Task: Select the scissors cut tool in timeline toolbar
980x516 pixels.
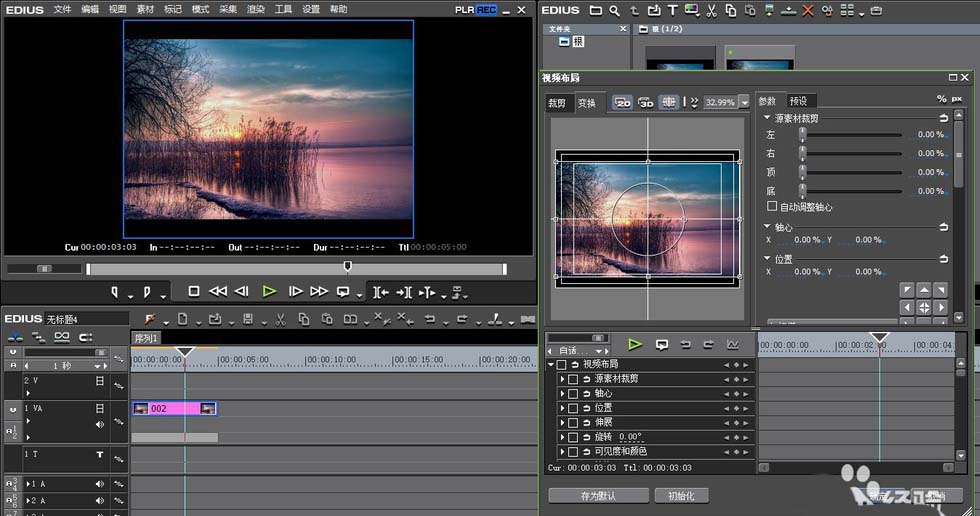Action: point(279,319)
